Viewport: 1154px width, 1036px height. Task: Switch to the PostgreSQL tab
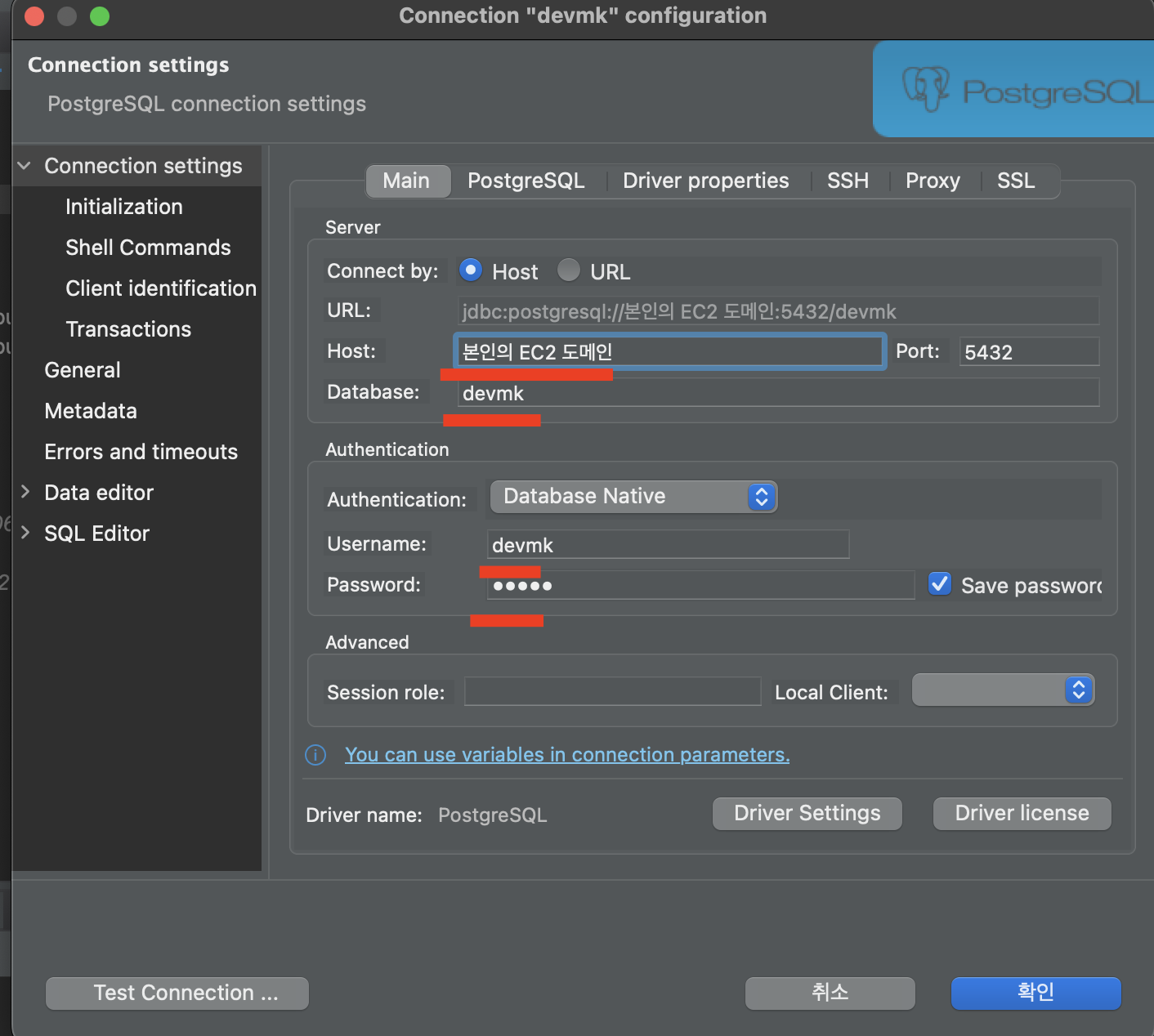pyautogui.click(x=526, y=181)
